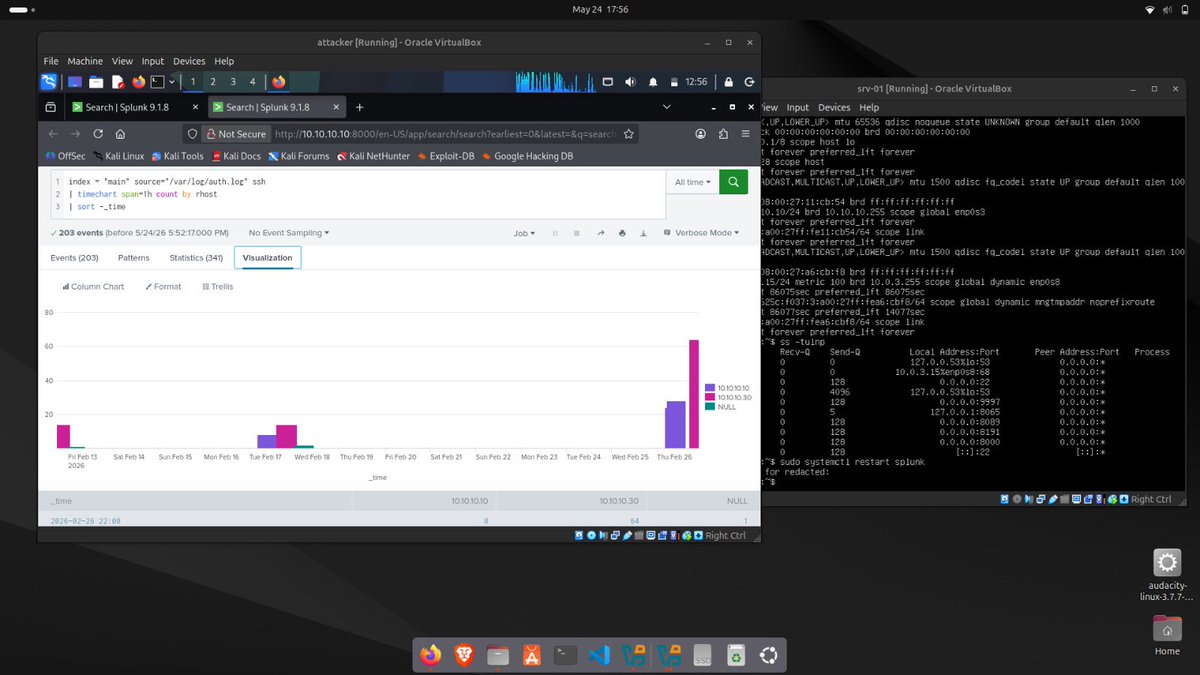Open the Ubuntu Show Applications button
The width and height of the screenshot is (1200, 675).
(x=769, y=655)
